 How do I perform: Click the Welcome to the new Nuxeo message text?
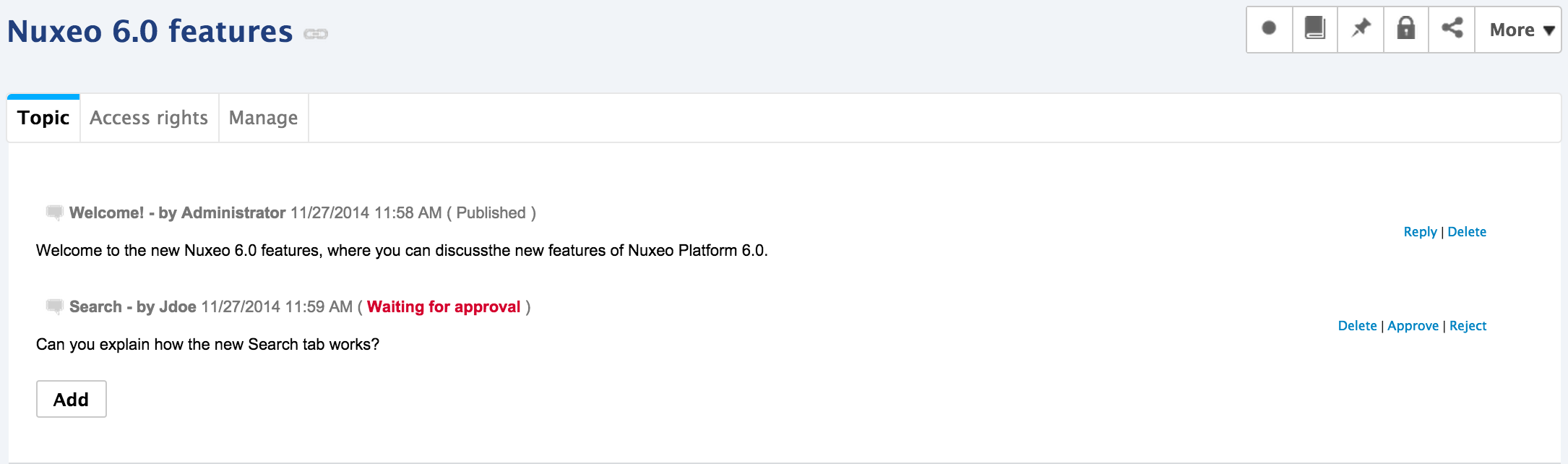[x=402, y=251]
